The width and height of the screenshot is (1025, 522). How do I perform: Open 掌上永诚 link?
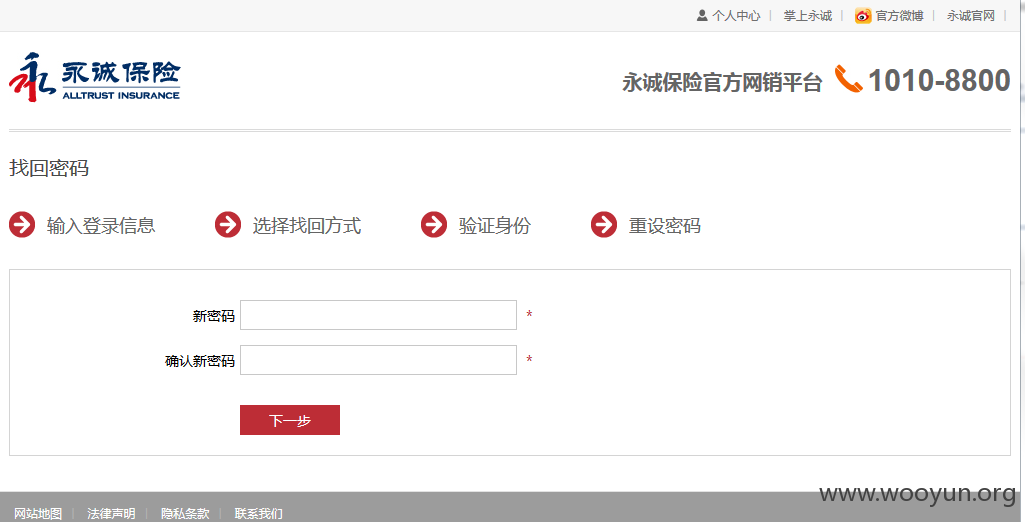(x=807, y=16)
